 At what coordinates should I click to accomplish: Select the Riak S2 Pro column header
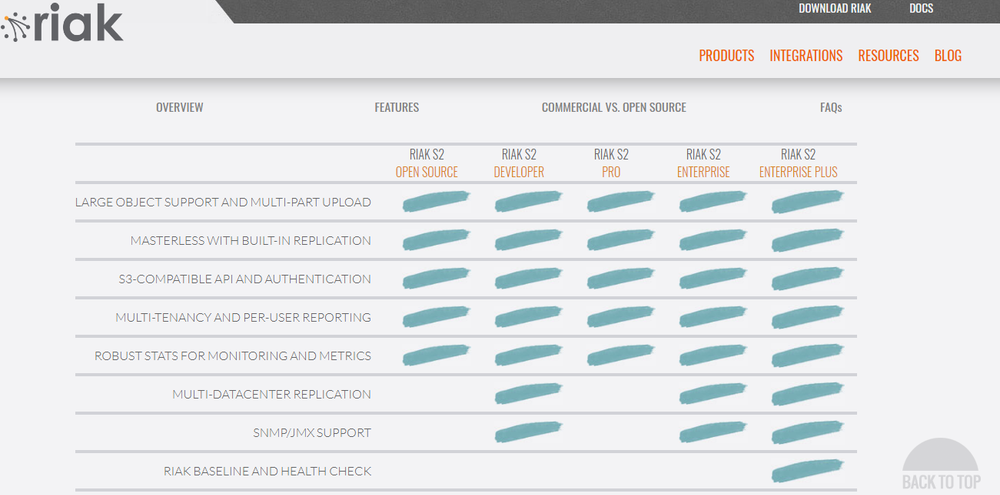(x=611, y=163)
